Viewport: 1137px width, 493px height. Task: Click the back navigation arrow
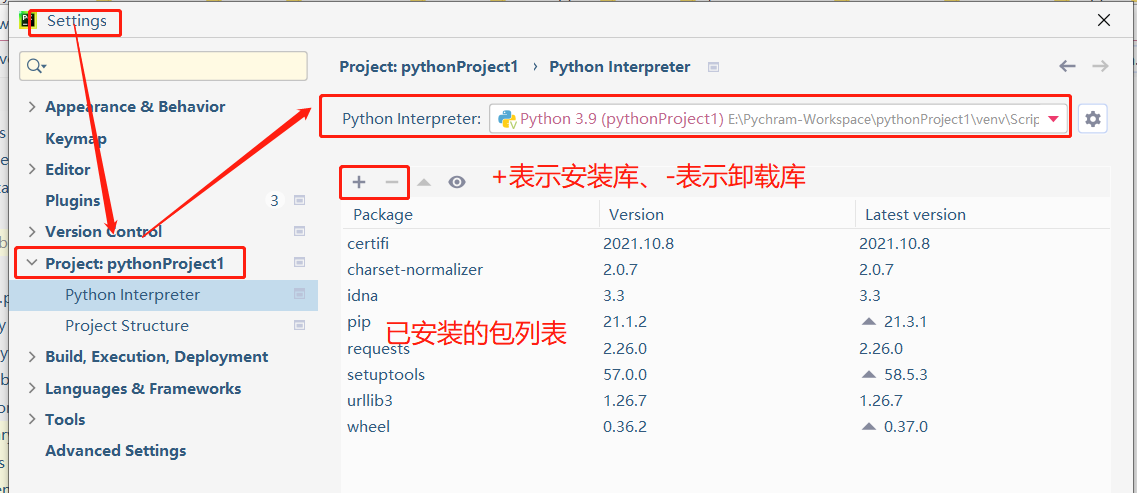point(1067,66)
